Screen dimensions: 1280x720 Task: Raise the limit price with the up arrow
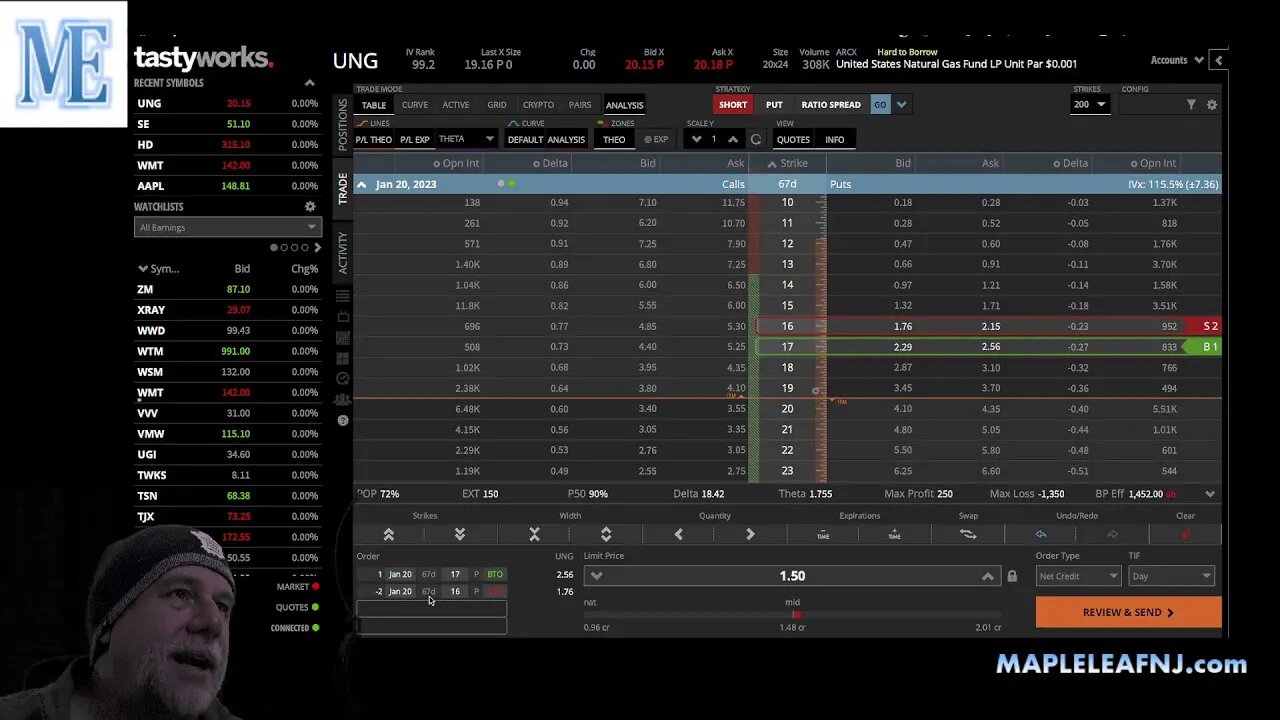(988, 576)
